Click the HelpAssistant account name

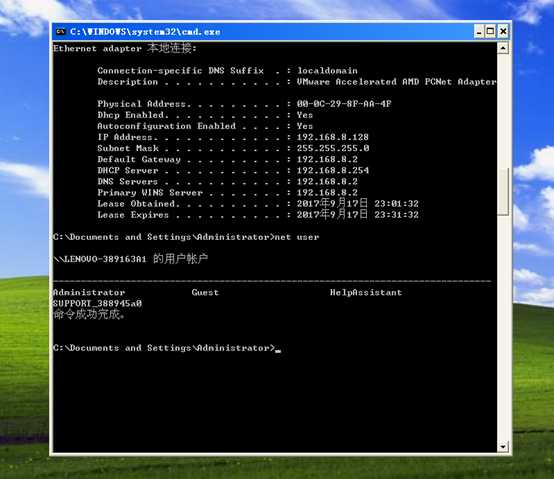point(366,292)
